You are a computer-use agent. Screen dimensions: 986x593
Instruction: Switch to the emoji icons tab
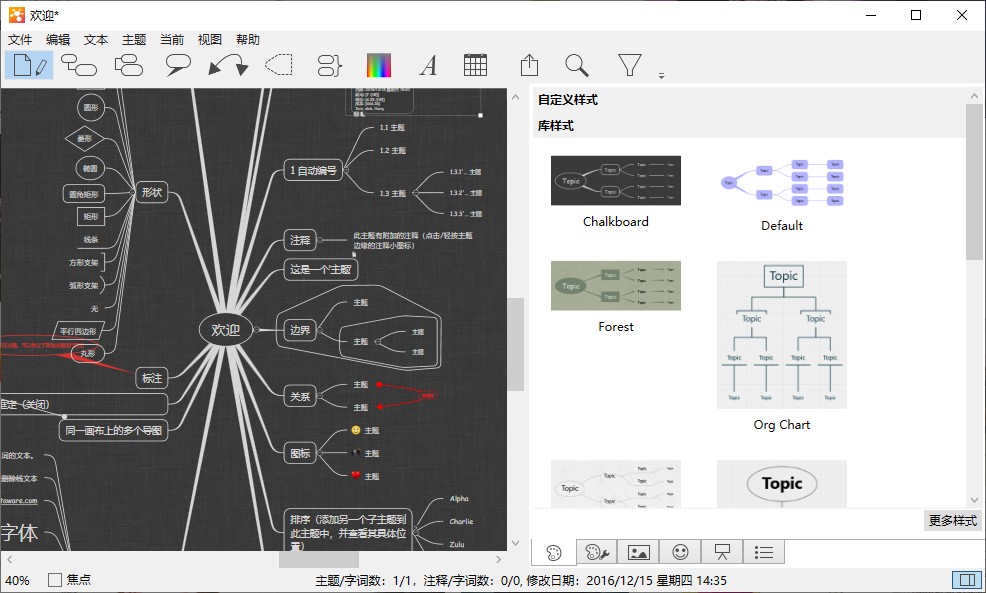(x=680, y=552)
